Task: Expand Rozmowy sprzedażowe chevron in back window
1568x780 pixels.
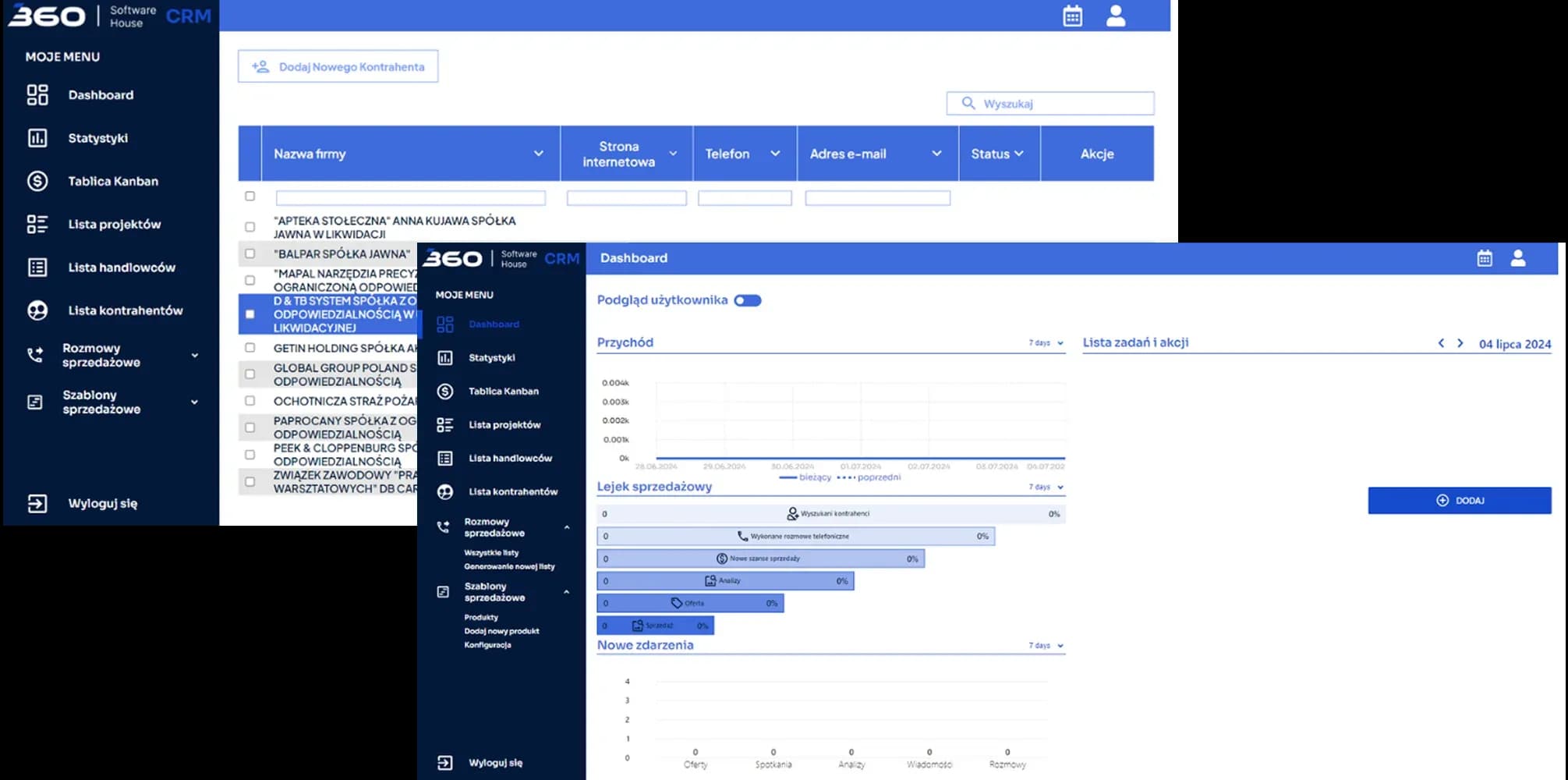Action: pos(195,355)
